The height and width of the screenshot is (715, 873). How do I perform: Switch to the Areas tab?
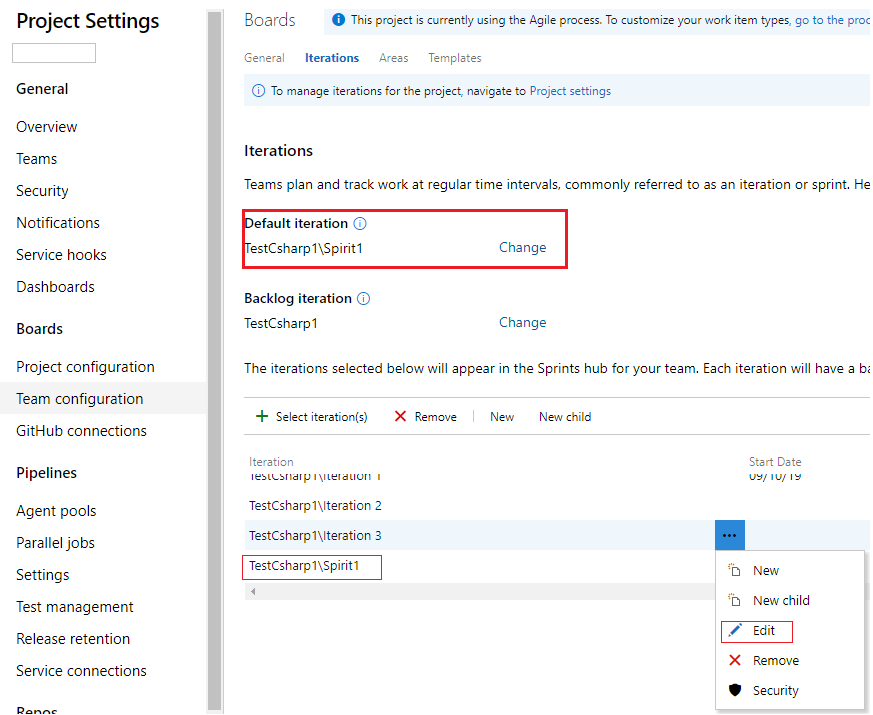point(394,58)
